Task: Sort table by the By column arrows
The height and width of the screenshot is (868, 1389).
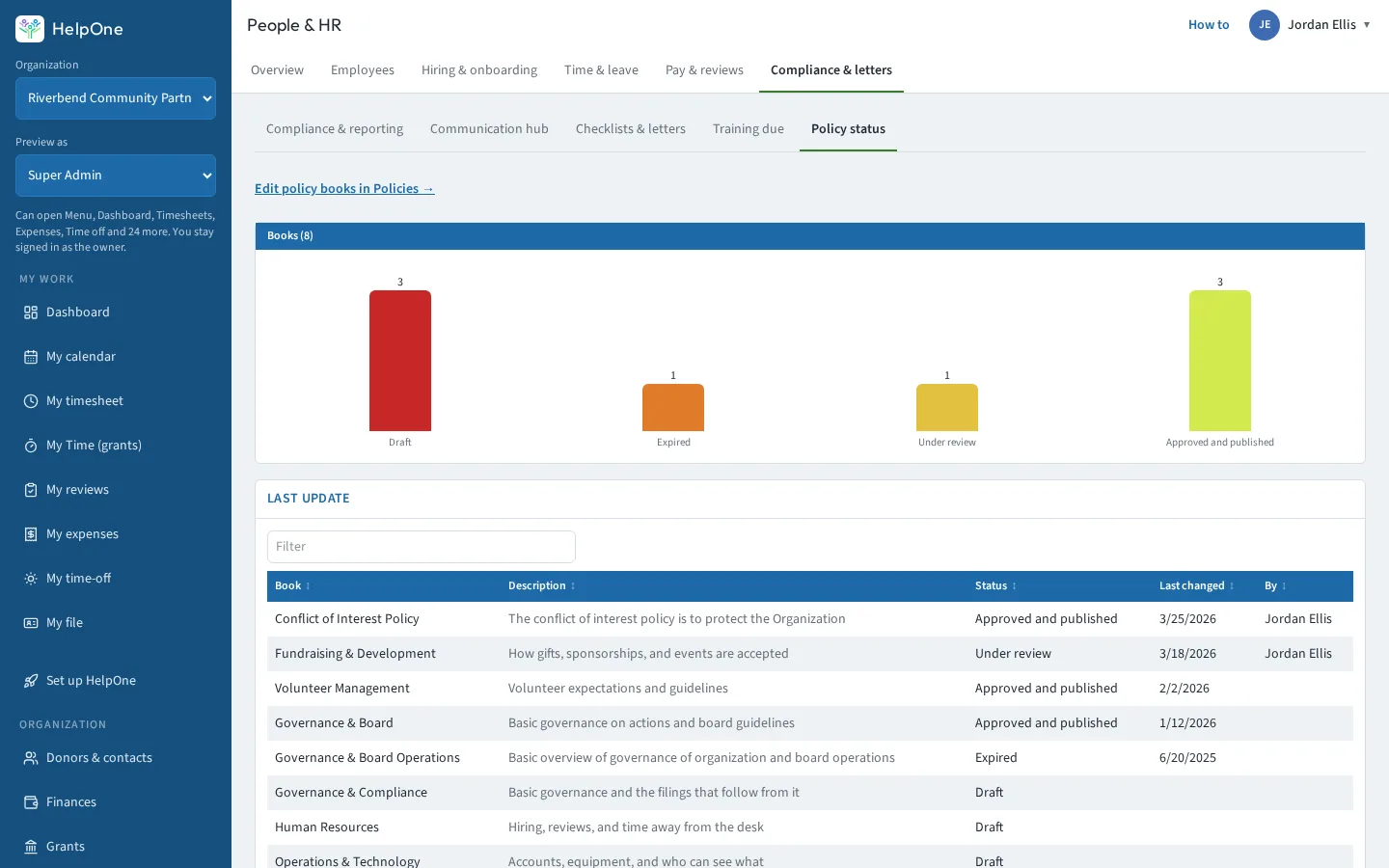Action: coord(1284,586)
